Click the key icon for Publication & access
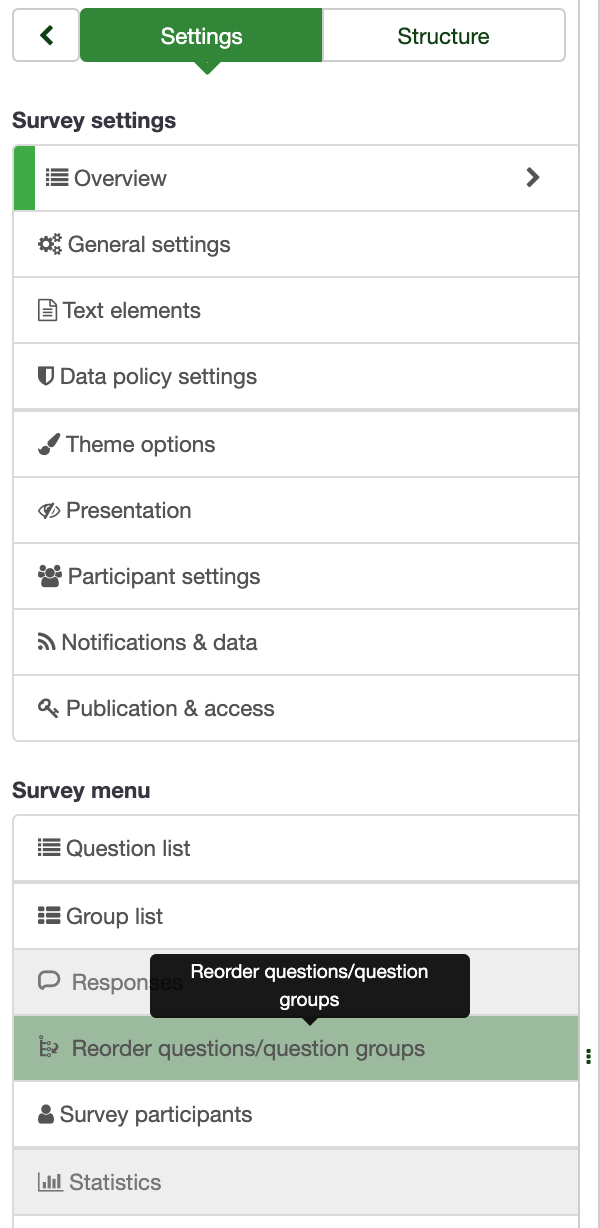This screenshot has width=600, height=1228. 48,709
